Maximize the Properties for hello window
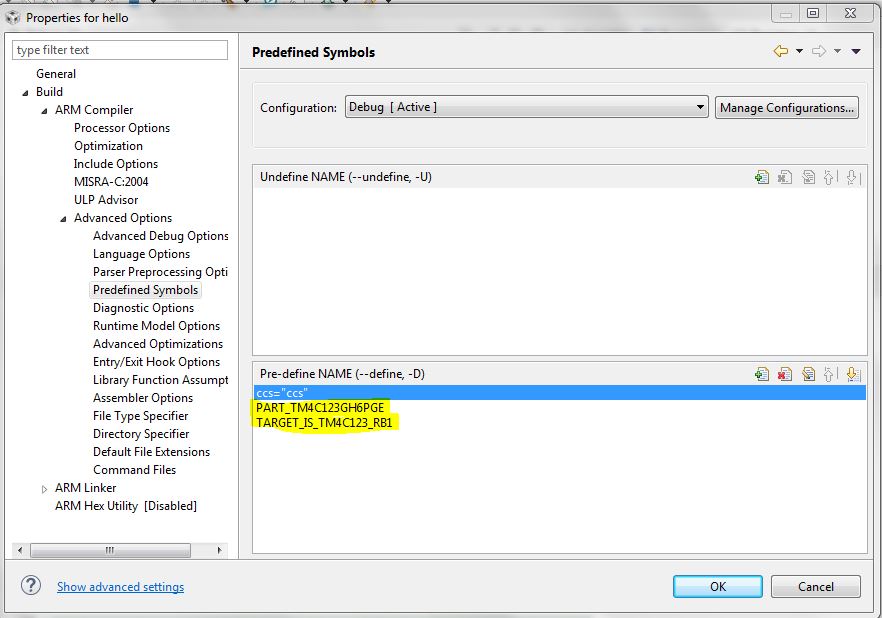The image size is (882, 618). [x=813, y=13]
